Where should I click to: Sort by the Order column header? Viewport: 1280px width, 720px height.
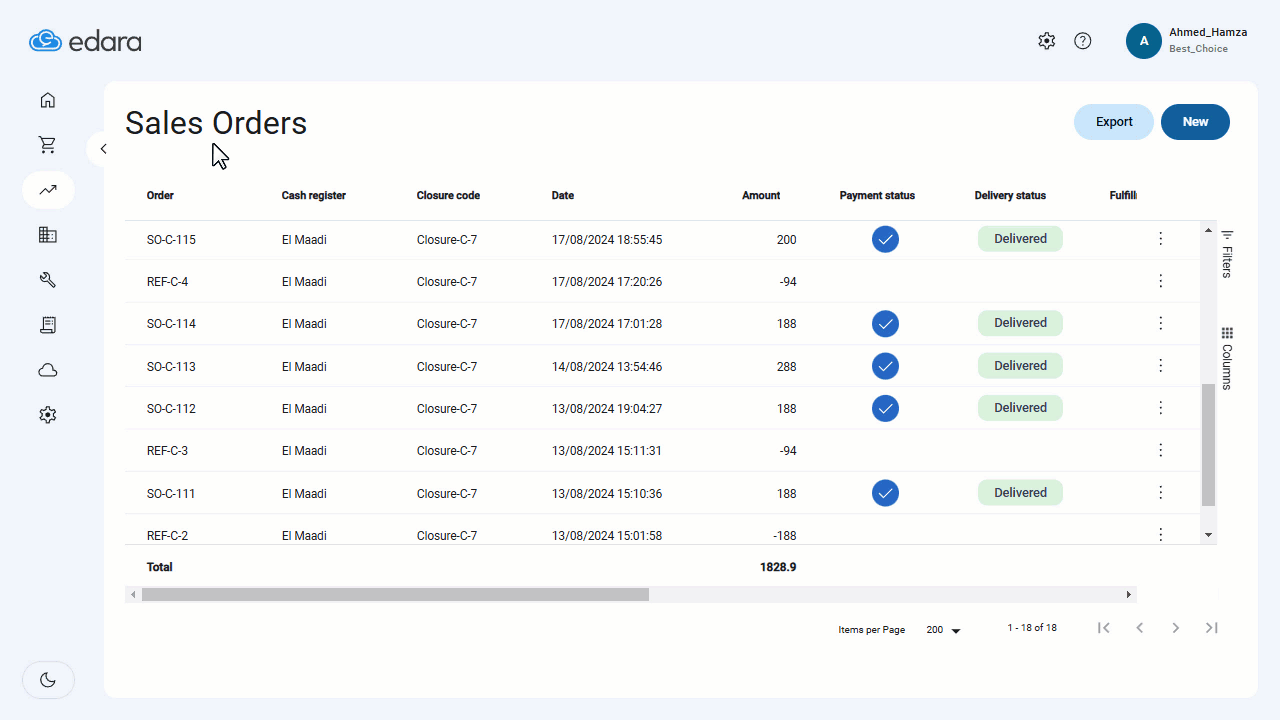click(160, 196)
